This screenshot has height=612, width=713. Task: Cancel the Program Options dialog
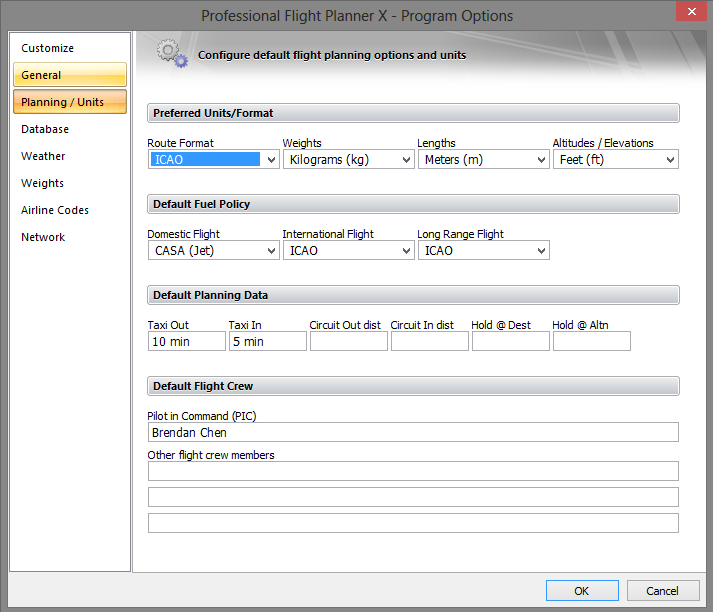click(x=663, y=591)
